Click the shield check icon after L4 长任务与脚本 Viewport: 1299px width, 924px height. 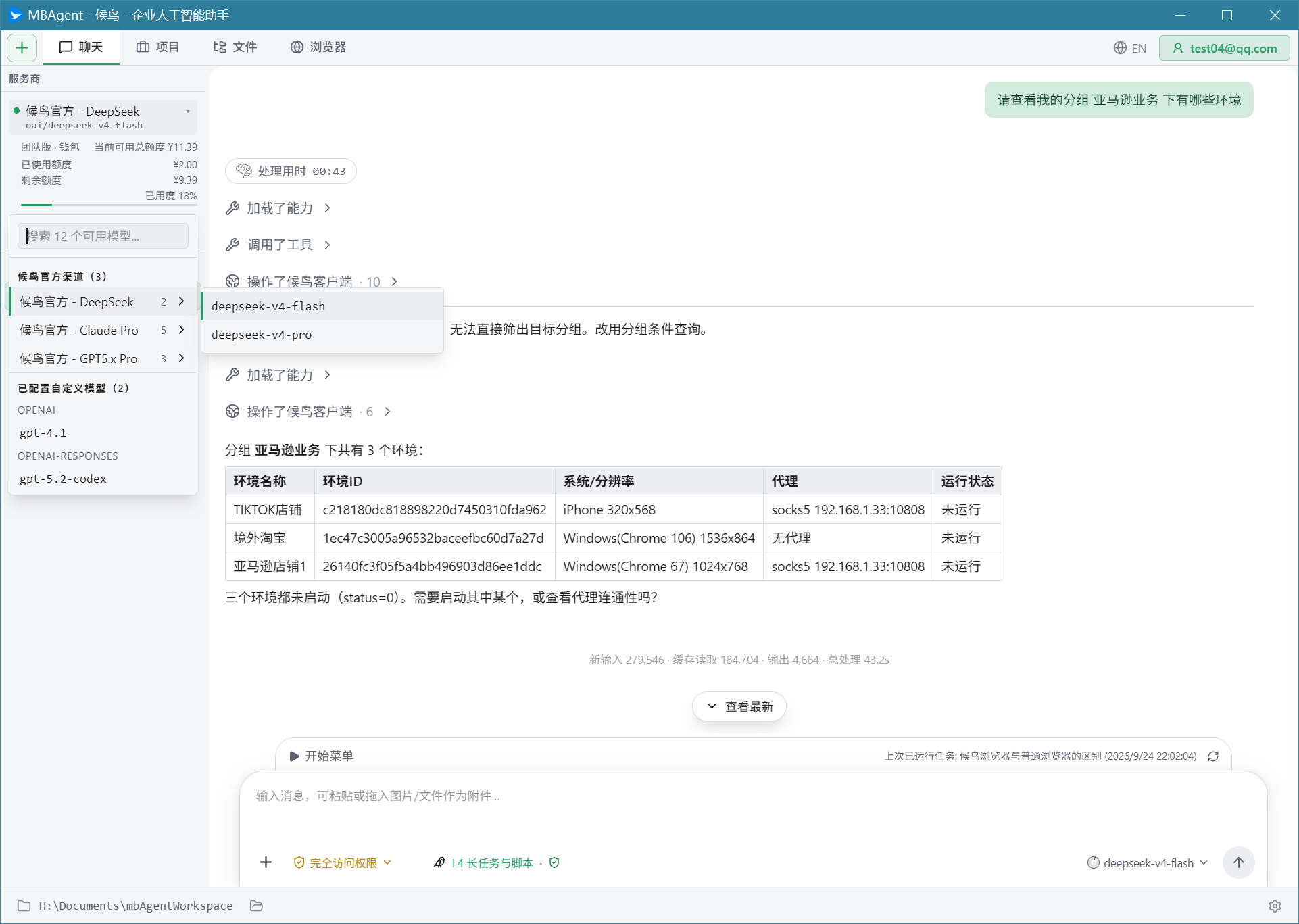554,862
